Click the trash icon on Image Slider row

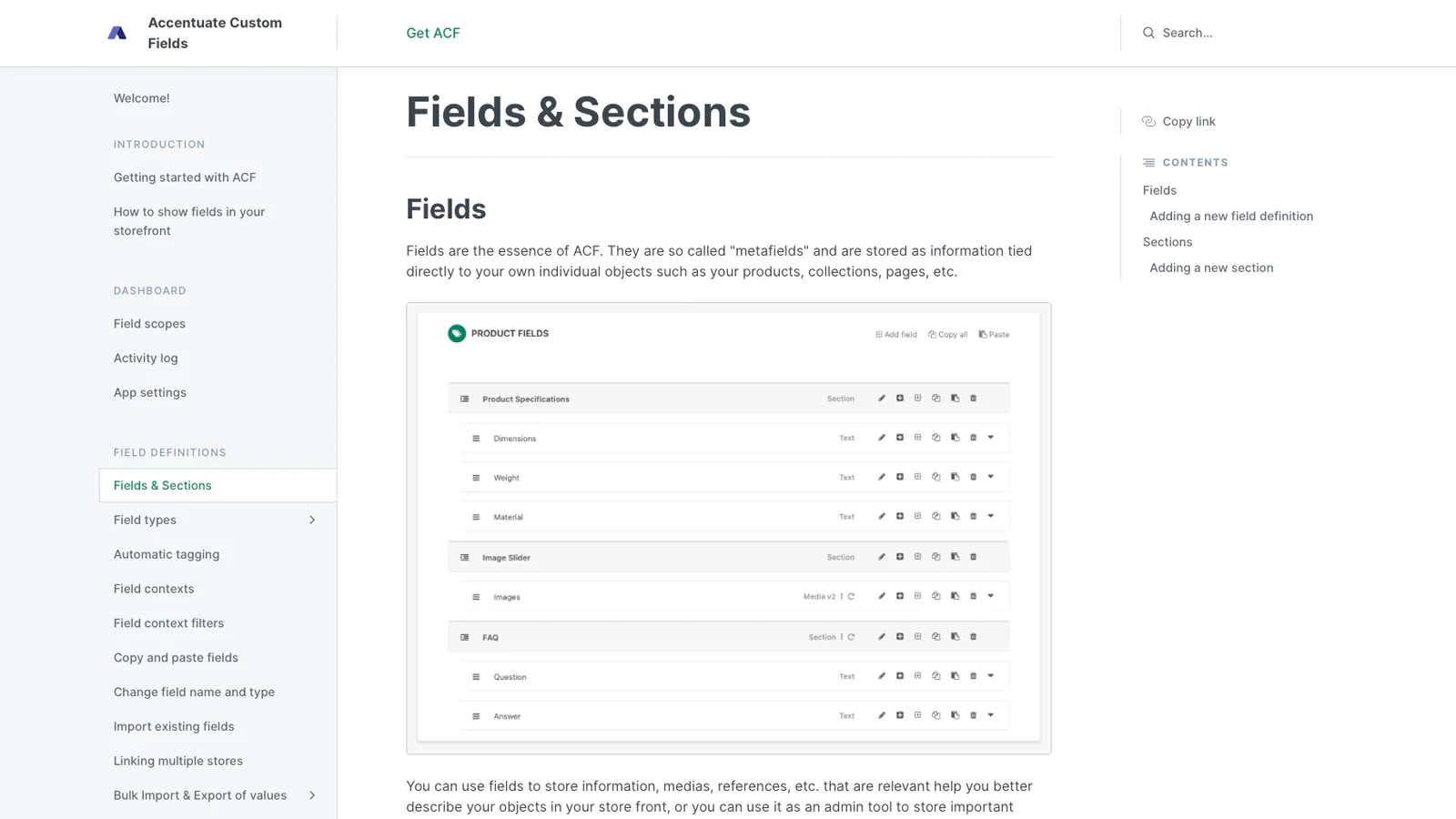pos(973,557)
